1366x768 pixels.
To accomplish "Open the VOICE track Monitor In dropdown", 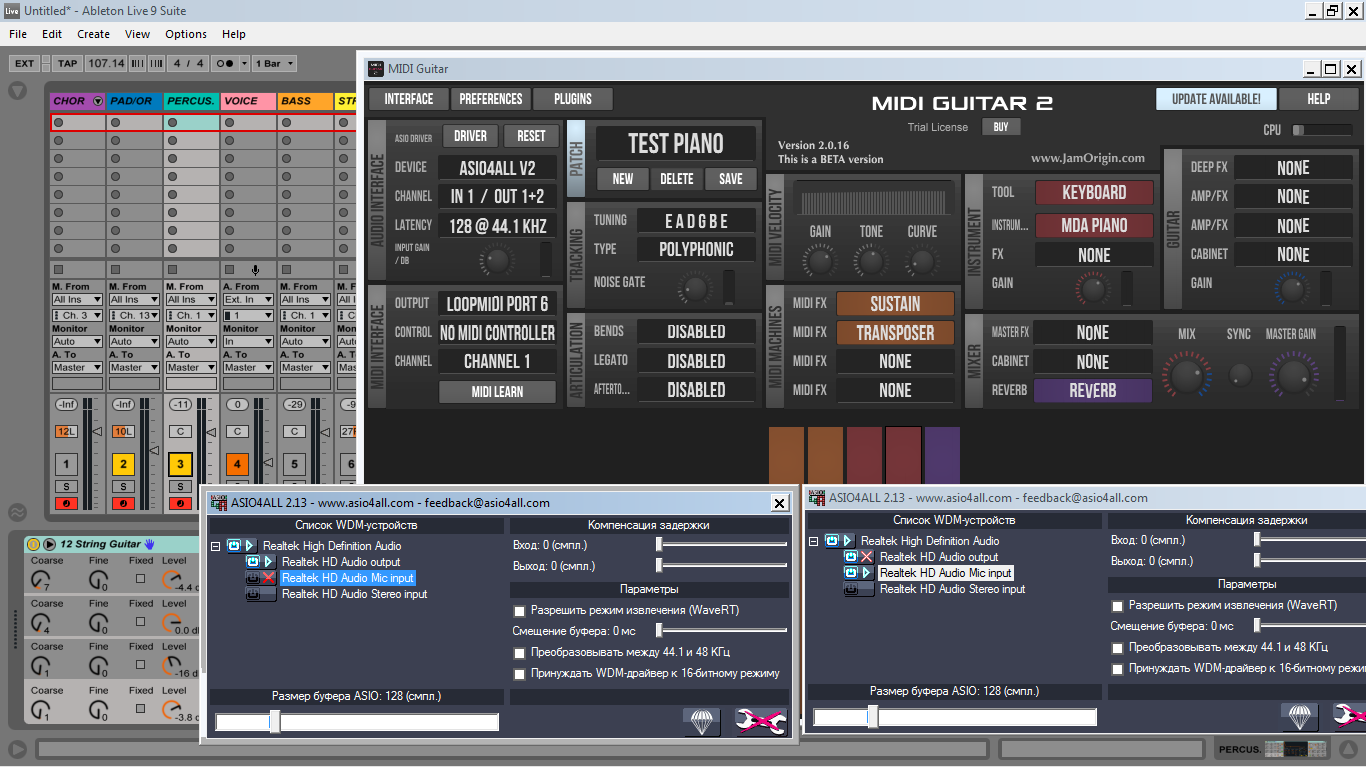I will point(248,341).
